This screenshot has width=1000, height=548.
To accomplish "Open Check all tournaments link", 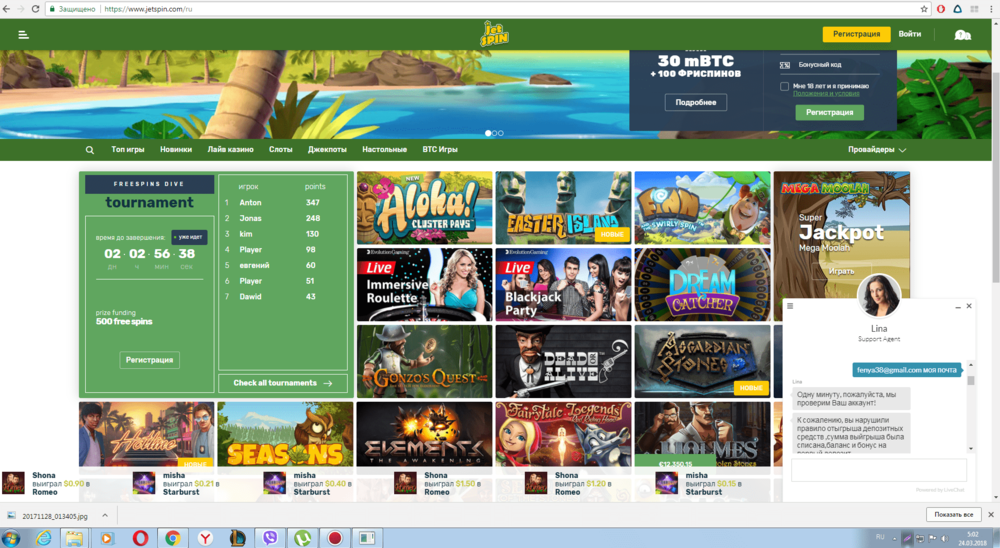I will coord(283,383).
